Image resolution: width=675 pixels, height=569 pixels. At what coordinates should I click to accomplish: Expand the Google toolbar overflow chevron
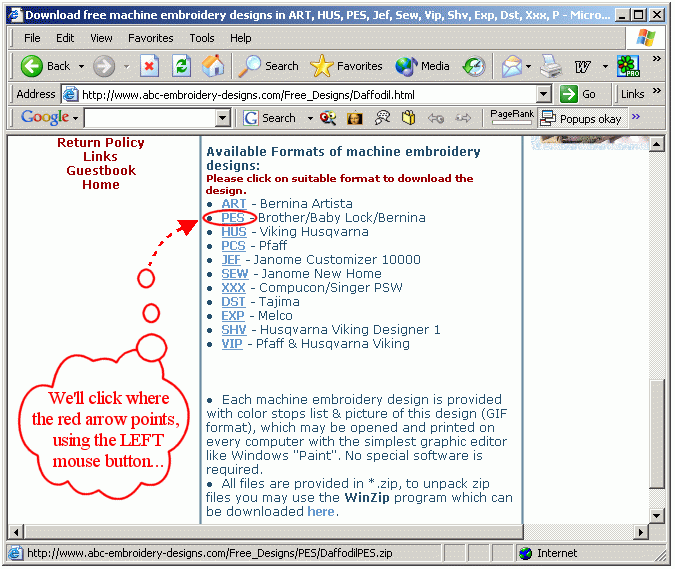(x=636, y=116)
